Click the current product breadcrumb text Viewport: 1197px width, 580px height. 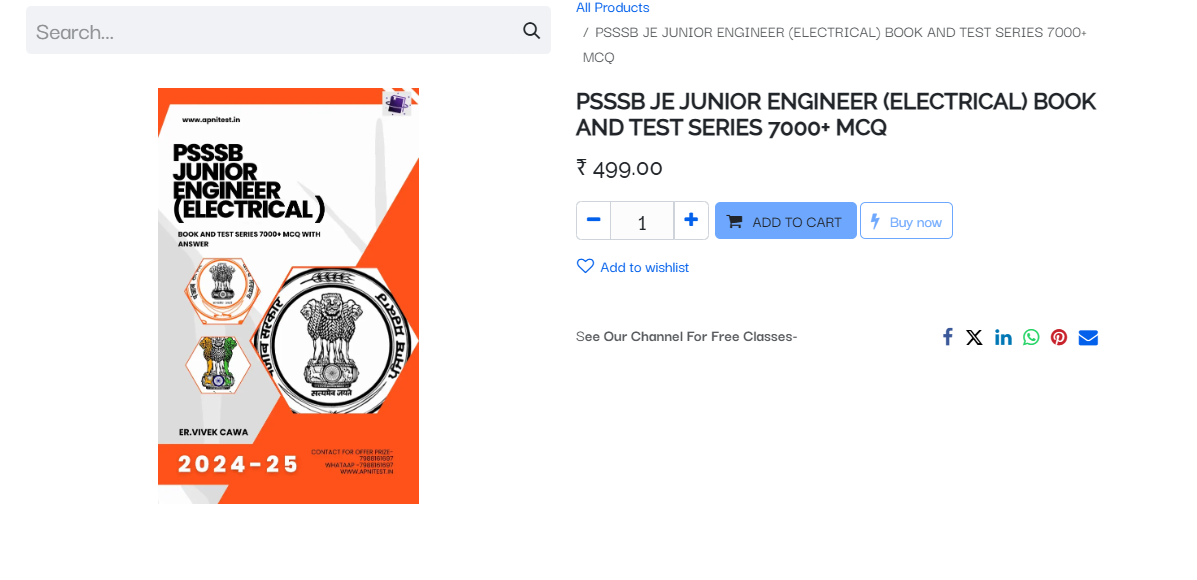pos(834,44)
